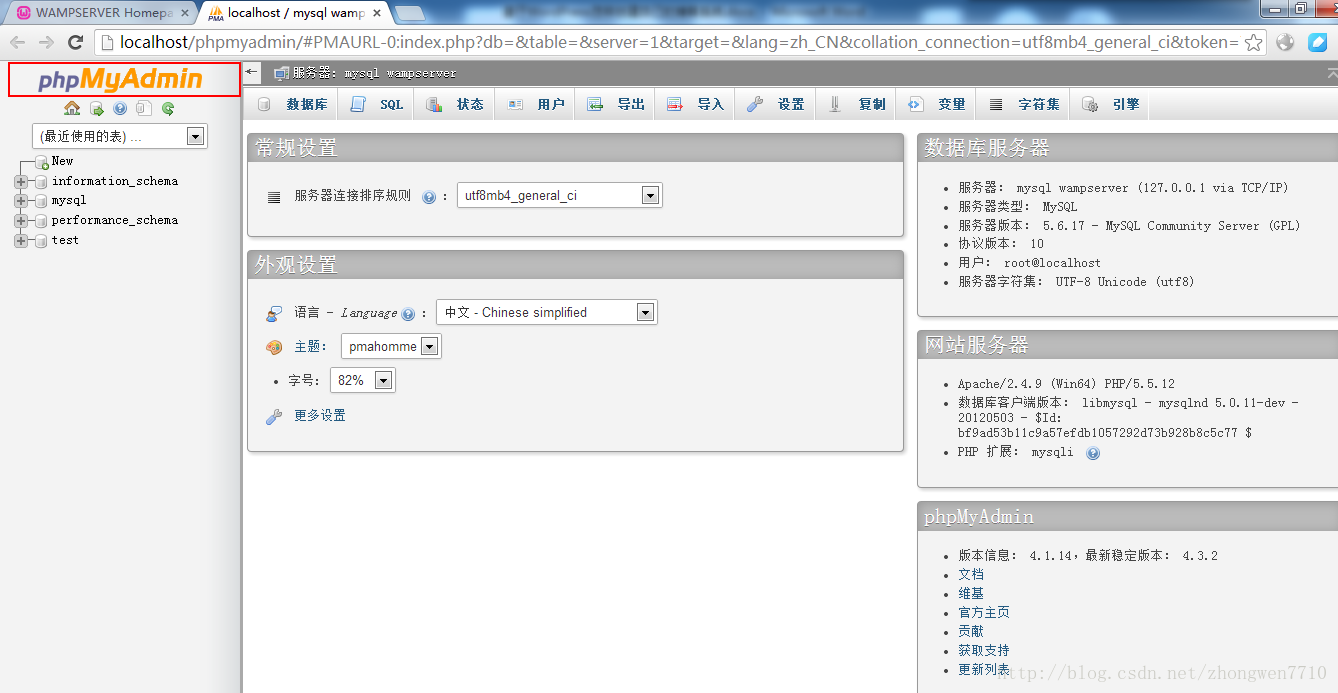Click database icon next to performance_schema
This screenshot has height=693, width=1338.
click(41, 221)
